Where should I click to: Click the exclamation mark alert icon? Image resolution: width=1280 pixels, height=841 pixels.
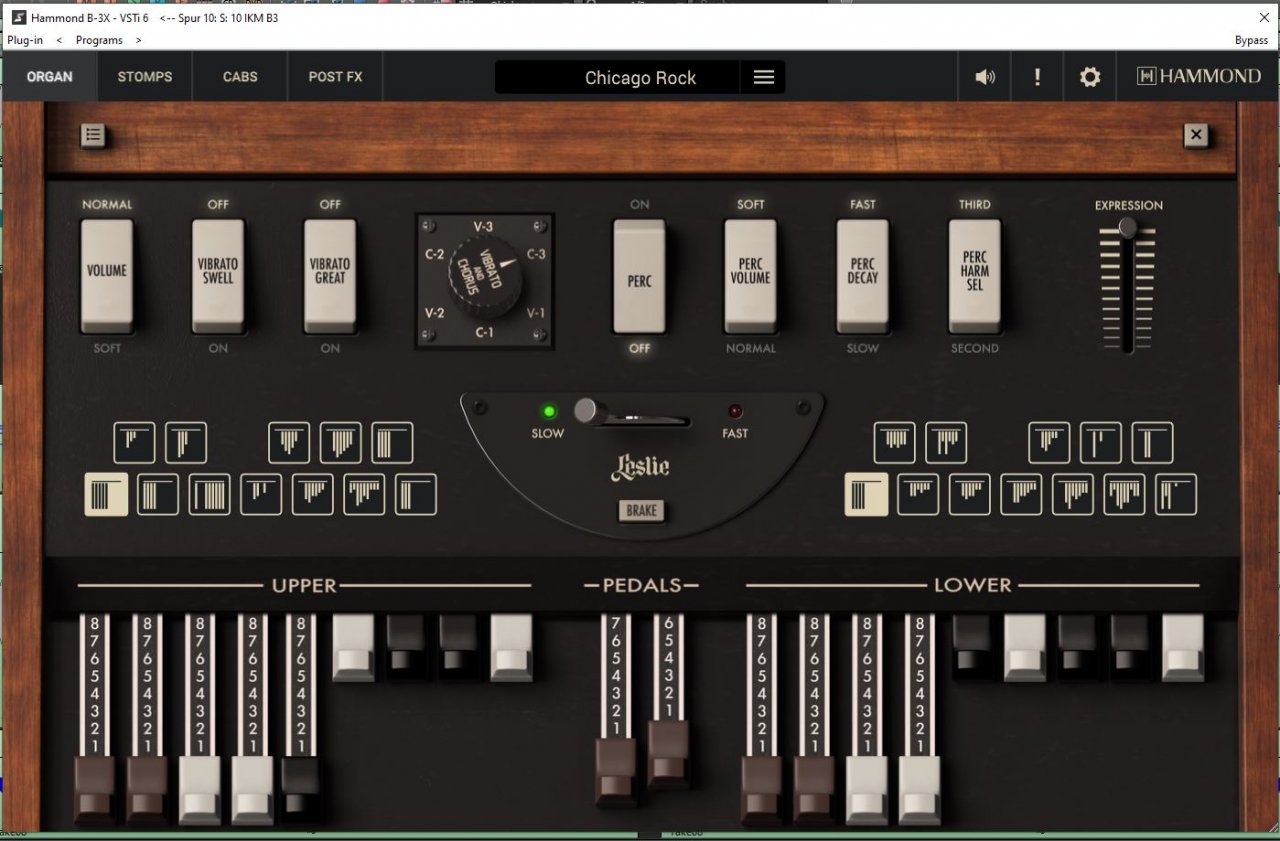point(1037,77)
